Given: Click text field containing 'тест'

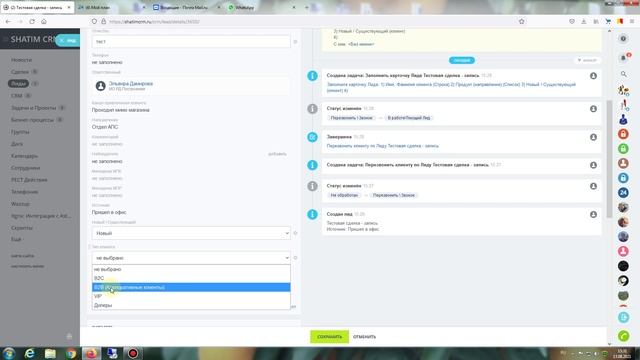Looking at the screenshot, I should point(191,41).
